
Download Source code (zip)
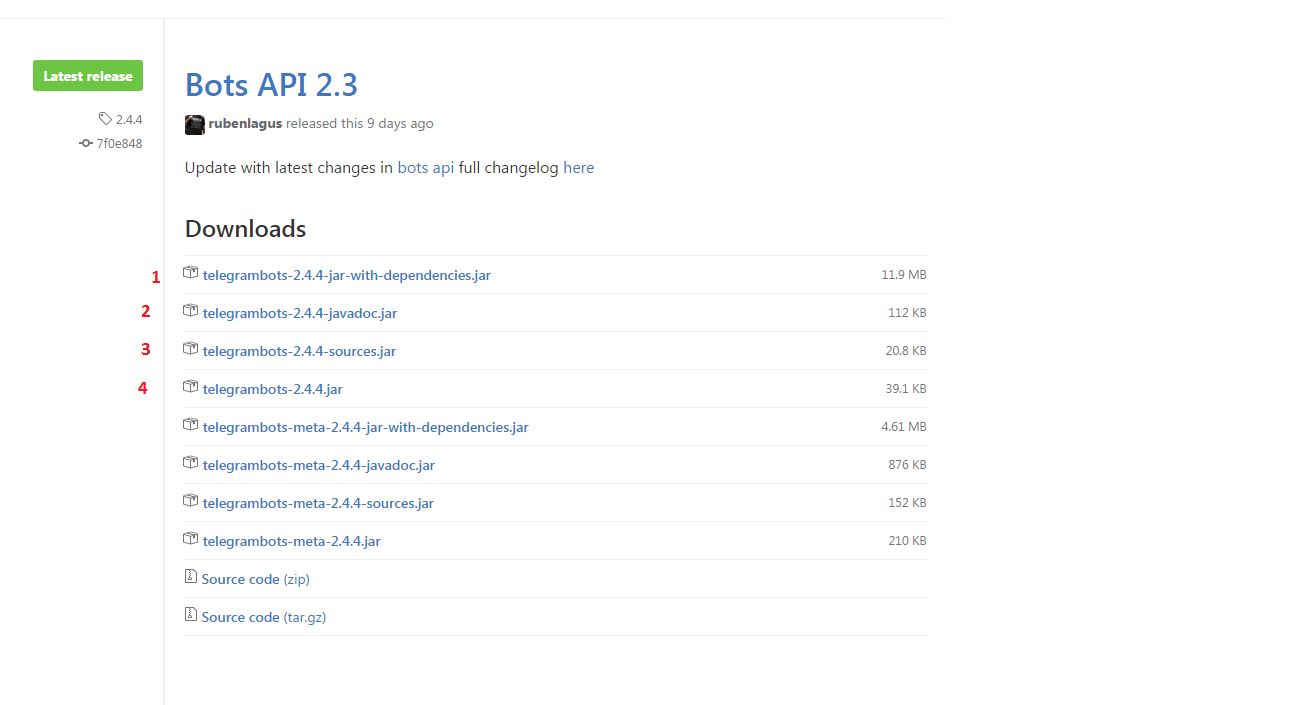255,579
